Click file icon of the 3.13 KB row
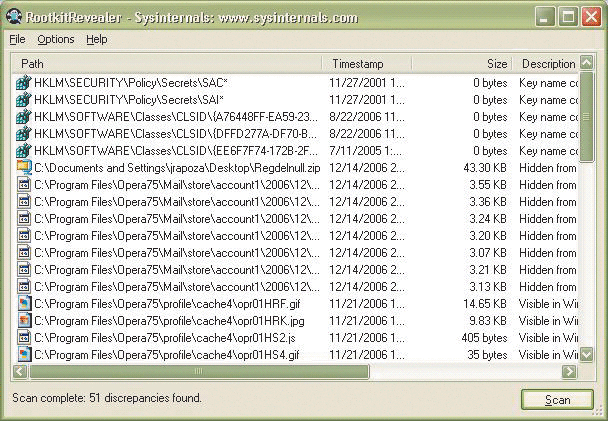The height and width of the screenshot is (421, 608). [x=24, y=287]
